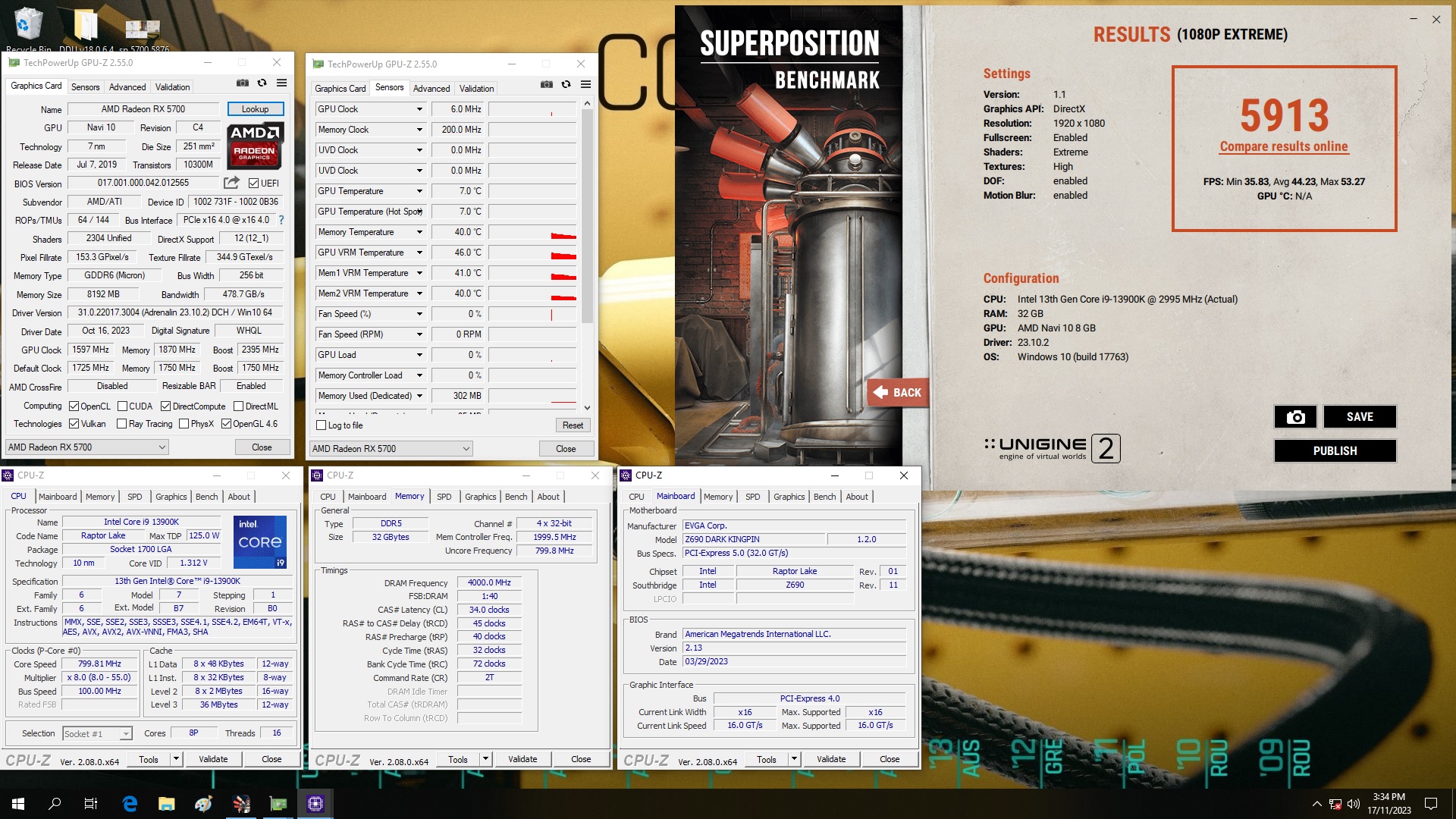Switch to Advanced tab in left GPU-Z window
The height and width of the screenshot is (819, 1456).
pos(127,87)
